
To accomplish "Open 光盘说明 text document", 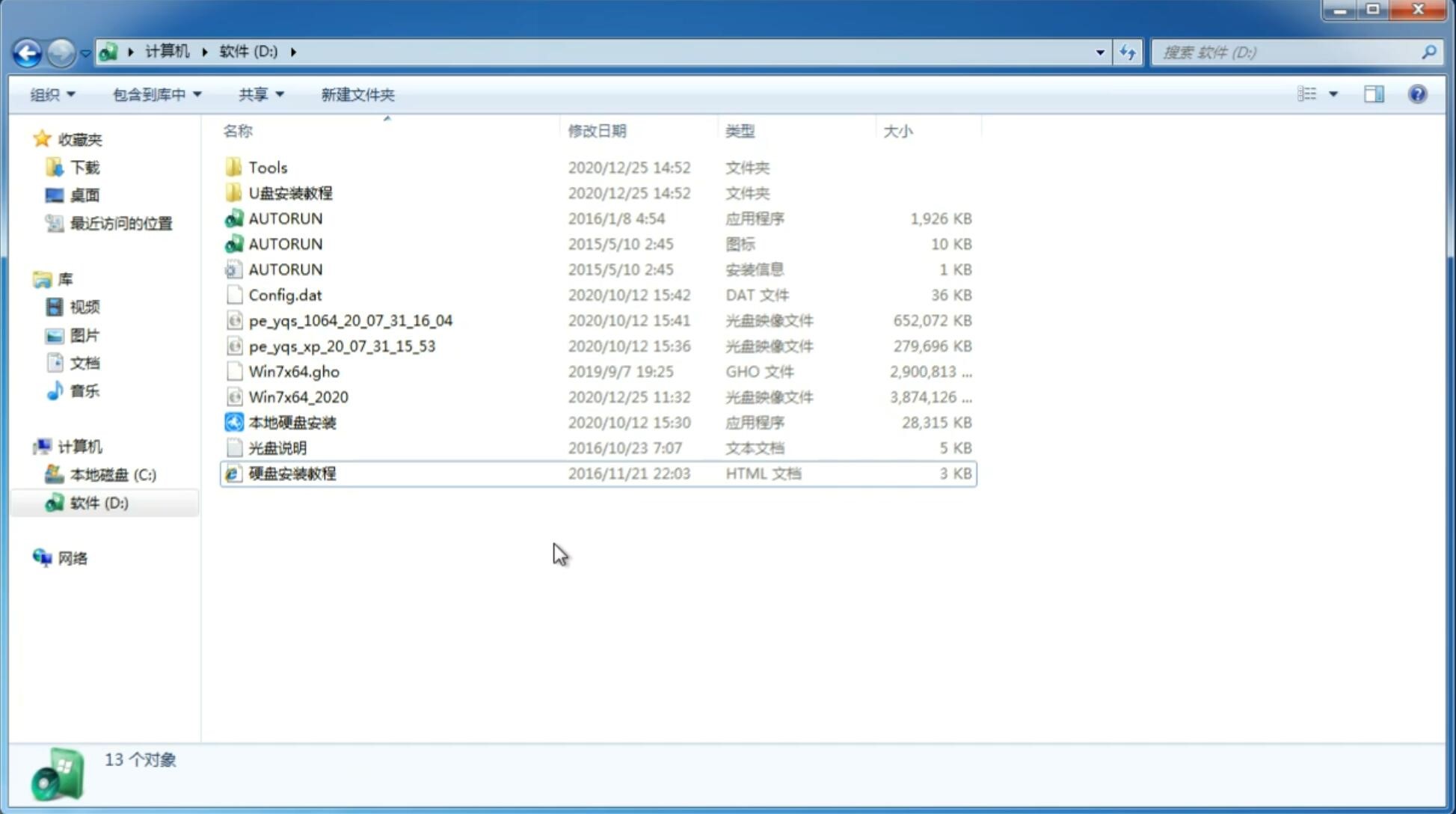I will [x=277, y=448].
